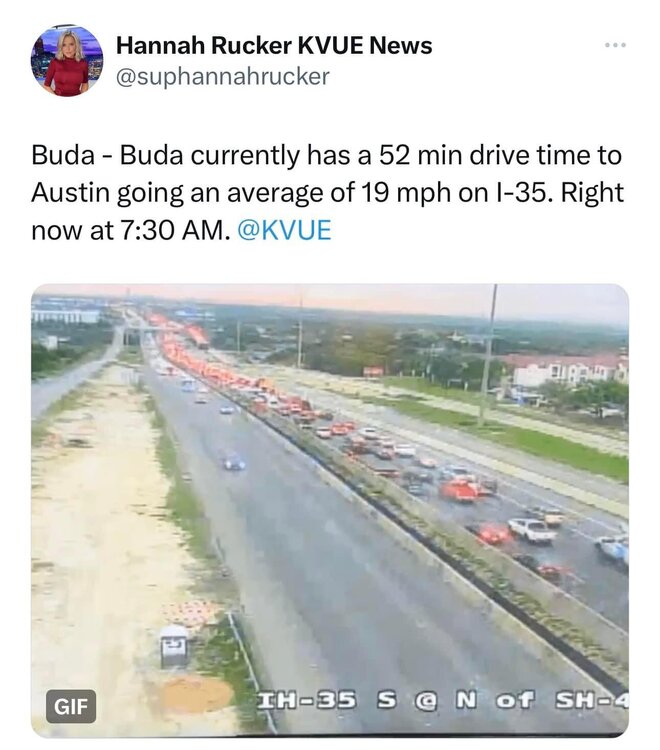Click the roadside utility box in the GIF
Viewport: 660px width, 750px height.
click(174, 646)
